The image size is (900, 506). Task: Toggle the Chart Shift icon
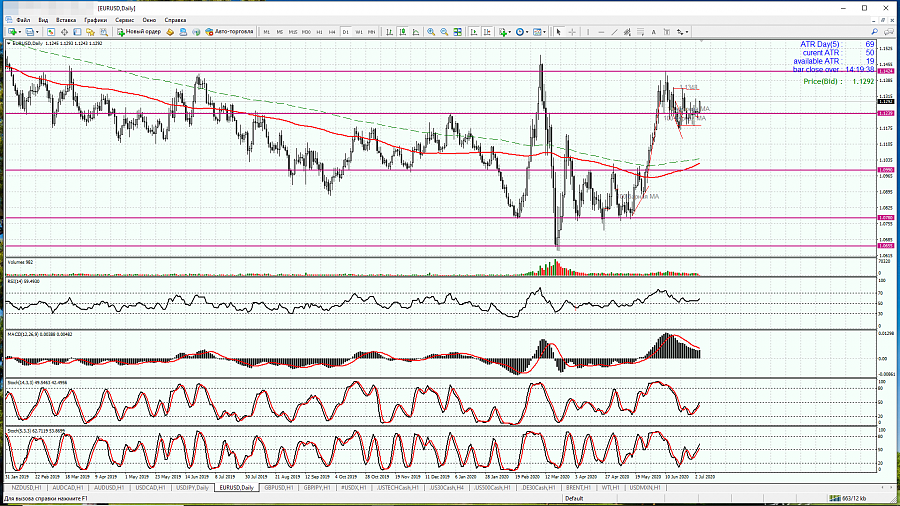[x=487, y=32]
